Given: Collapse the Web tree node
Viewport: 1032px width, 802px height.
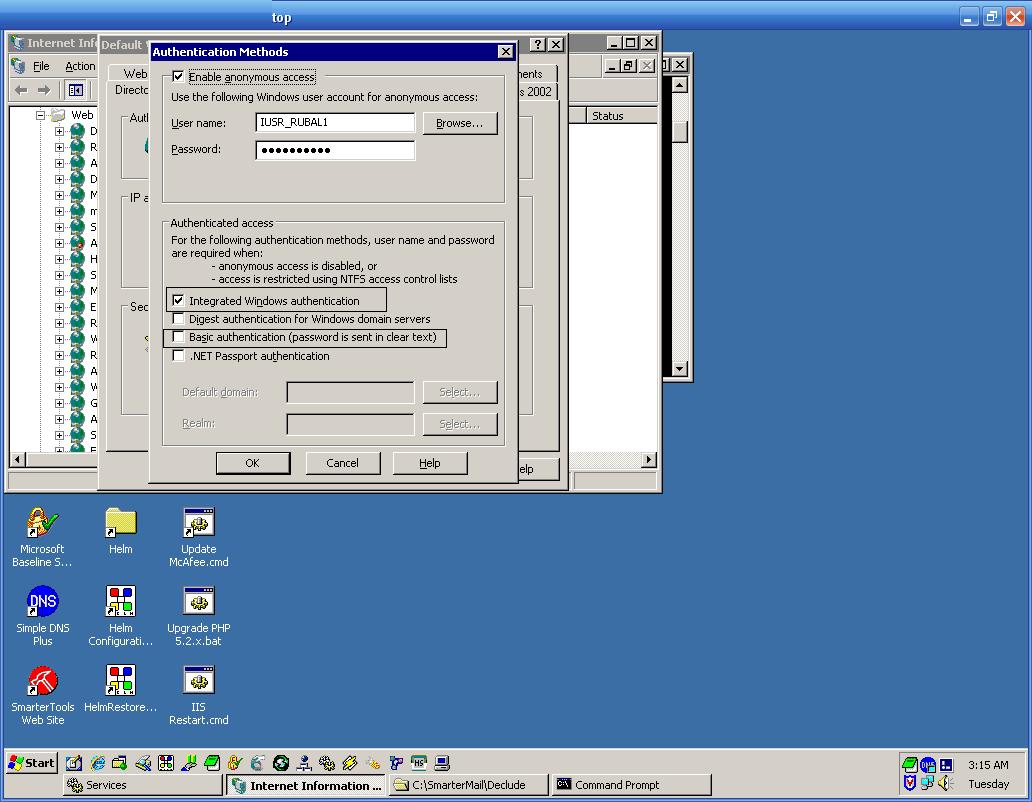Looking at the screenshot, I should click(x=40, y=114).
